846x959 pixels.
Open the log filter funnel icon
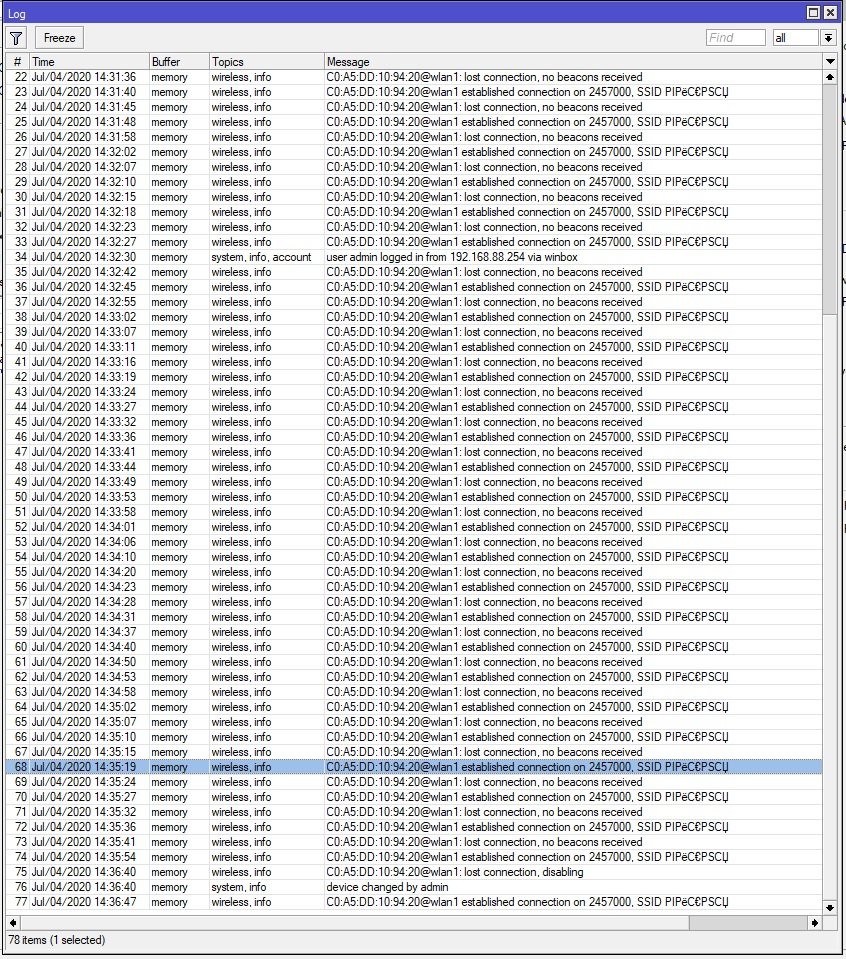(x=17, y=38)
